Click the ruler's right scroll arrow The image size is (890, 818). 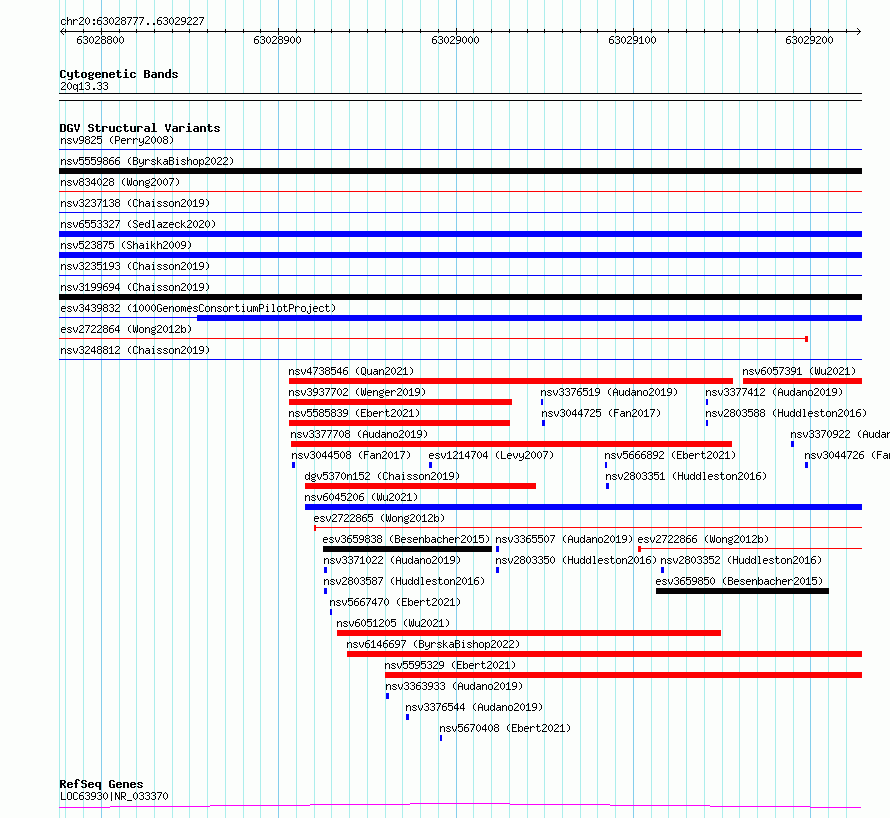[858, 31]
